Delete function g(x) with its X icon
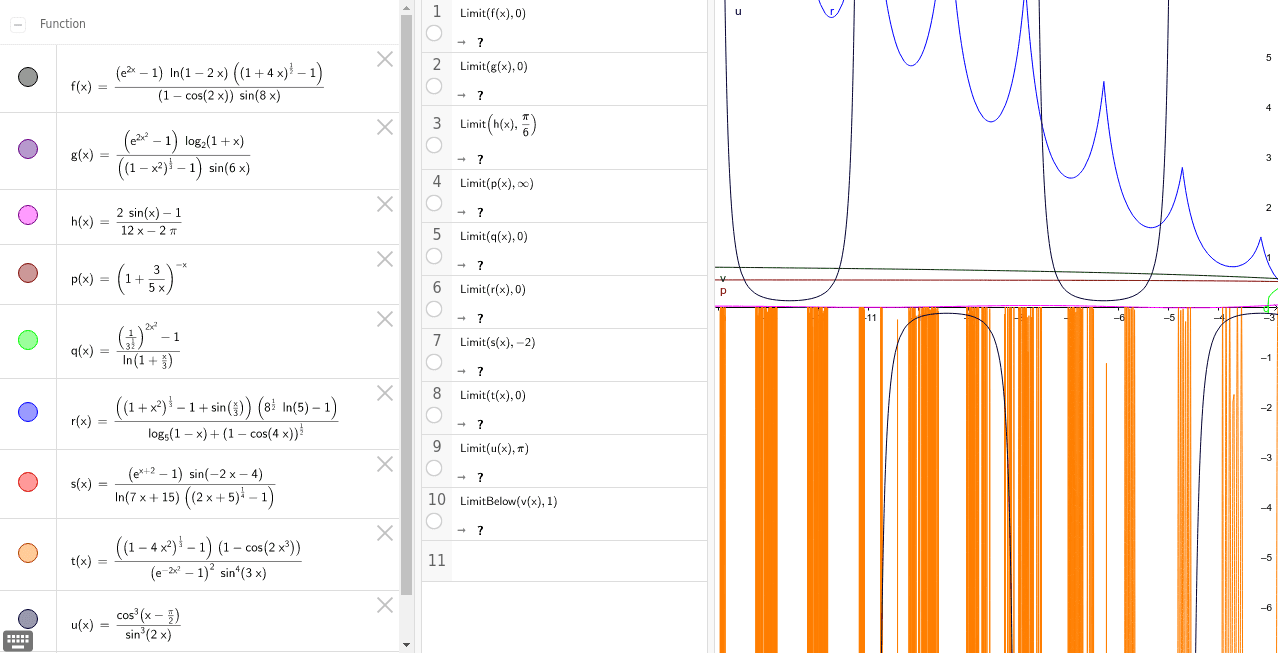This screenshot has width=1280, height=655. [385, 127]
